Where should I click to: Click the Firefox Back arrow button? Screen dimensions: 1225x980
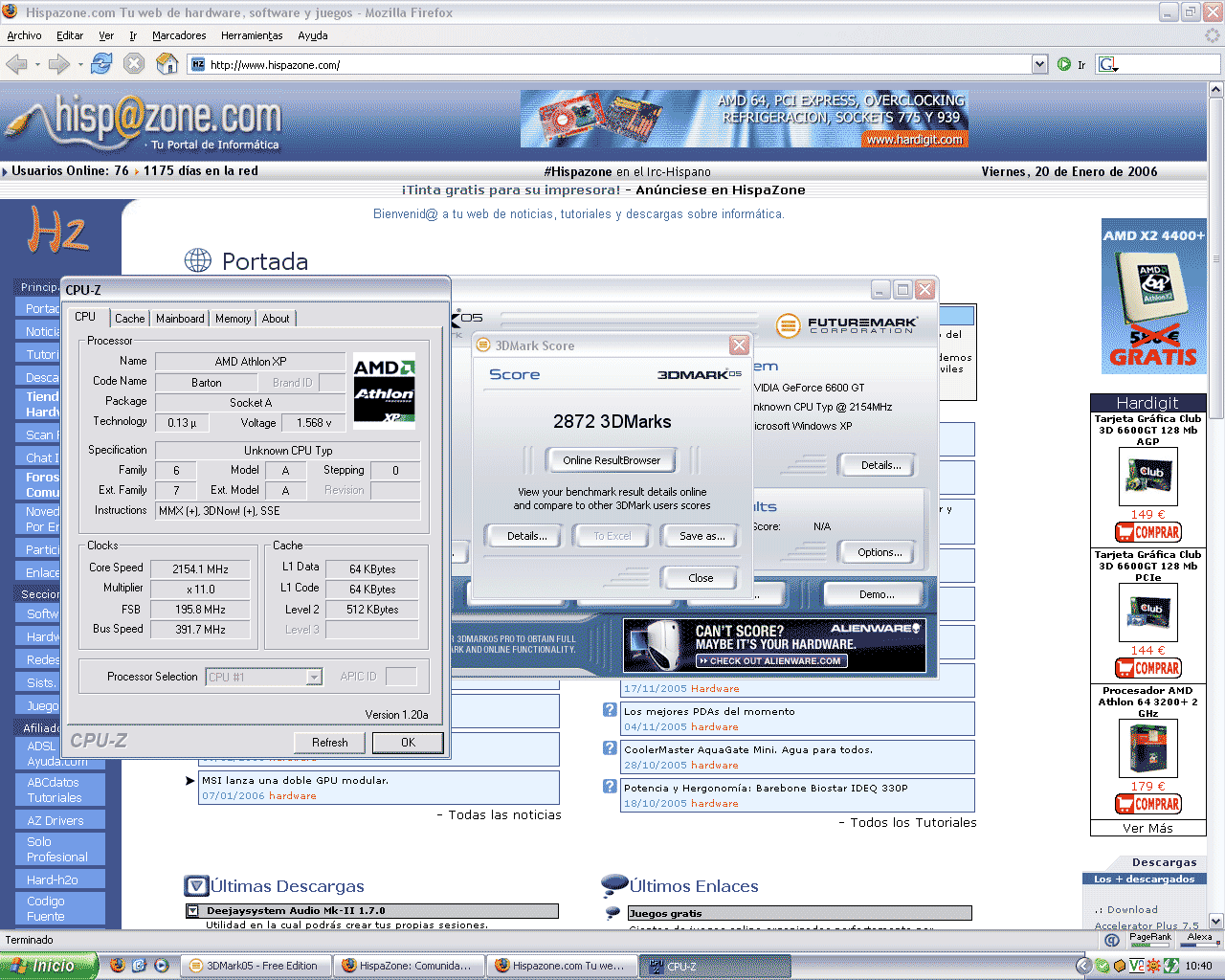pos(16,64)
